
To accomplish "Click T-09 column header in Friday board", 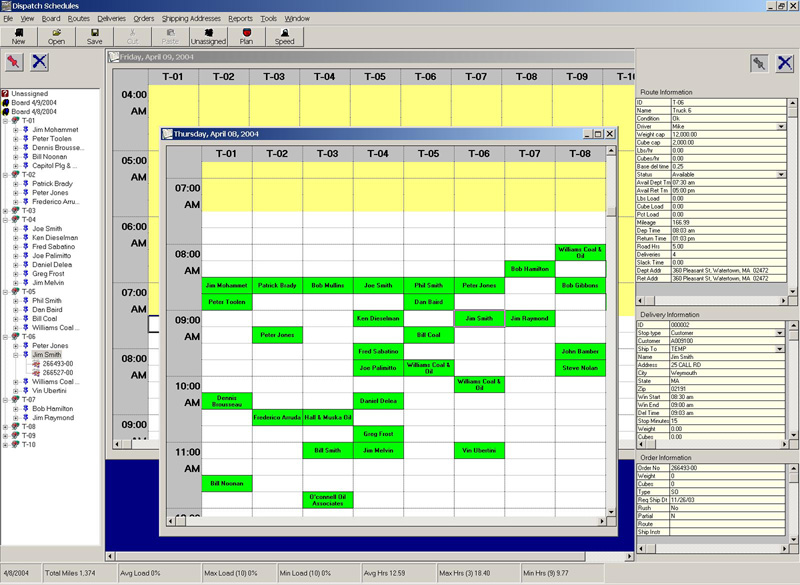I will point(577,77).
